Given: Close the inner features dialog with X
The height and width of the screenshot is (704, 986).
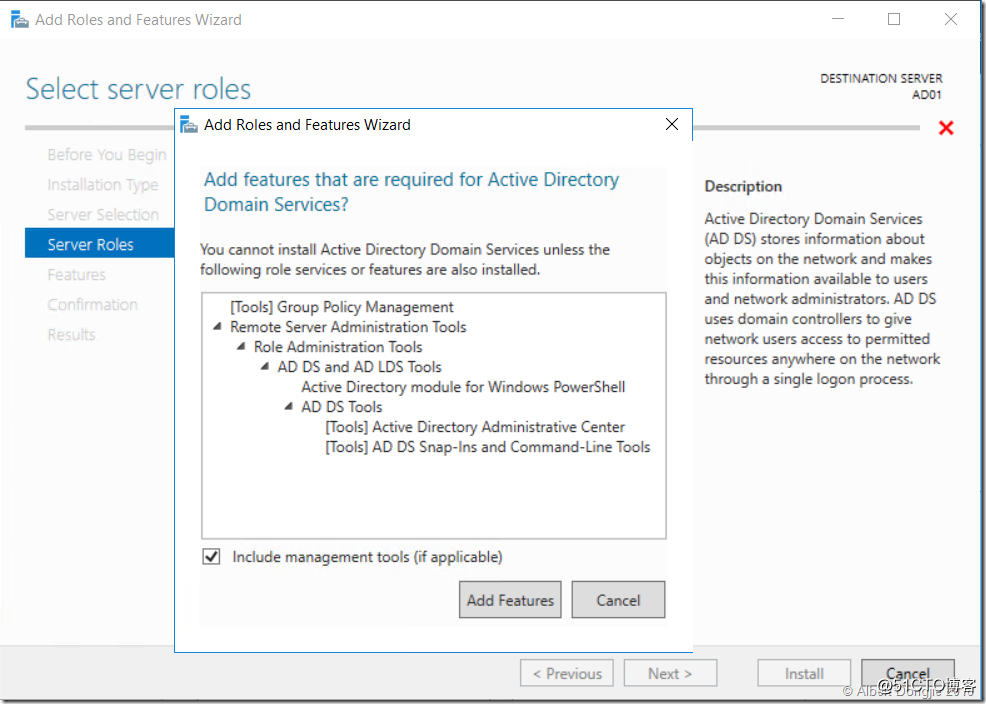Looking at the screenshot, I should click(672, 124).
